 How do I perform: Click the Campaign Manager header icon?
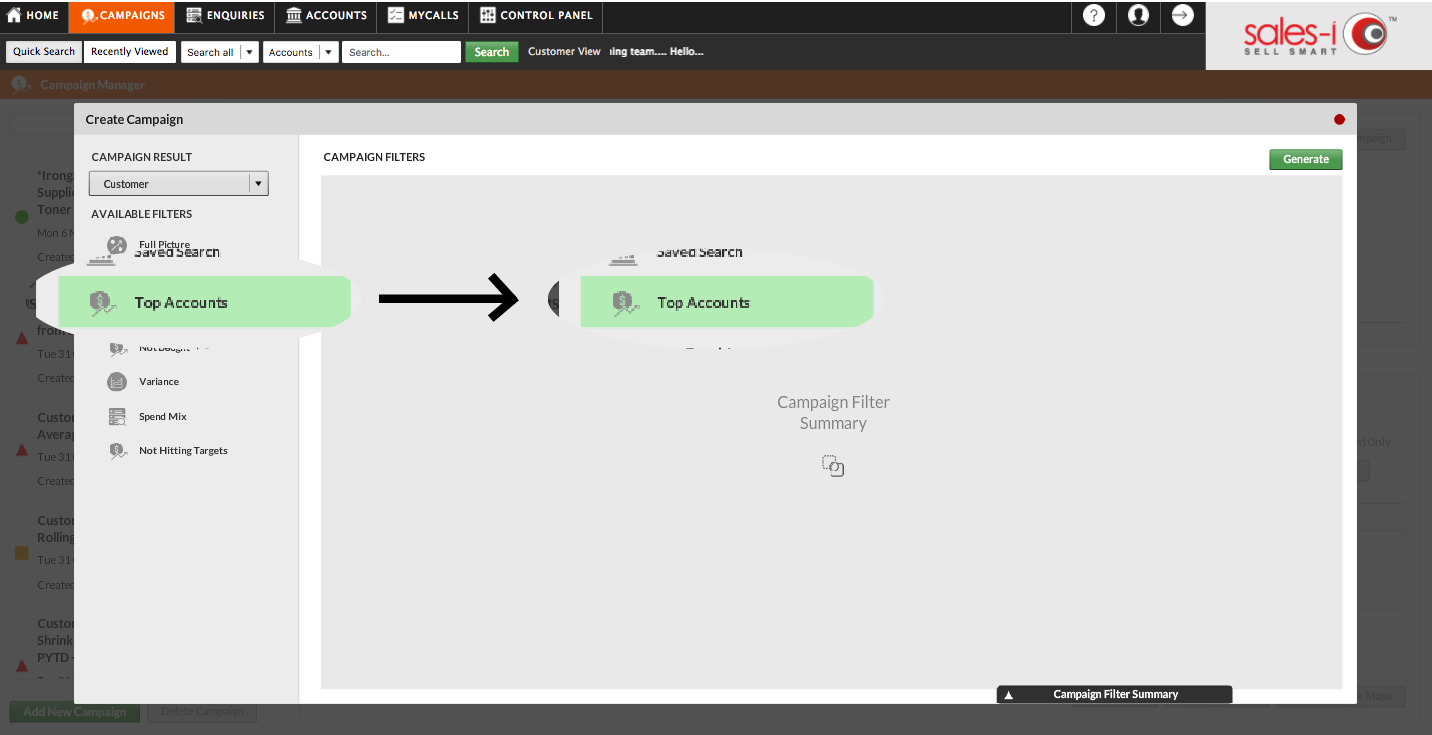pos(20,84)
